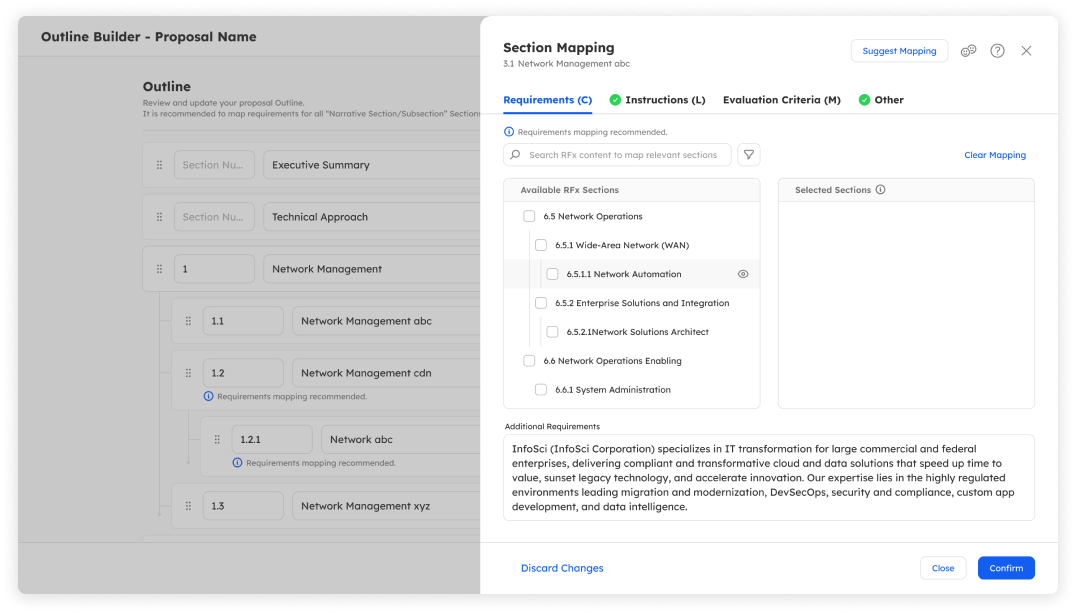This screenshot has height=614, width=1076.
Task: Click the Technical Approach title field
Action: (372, 217)
